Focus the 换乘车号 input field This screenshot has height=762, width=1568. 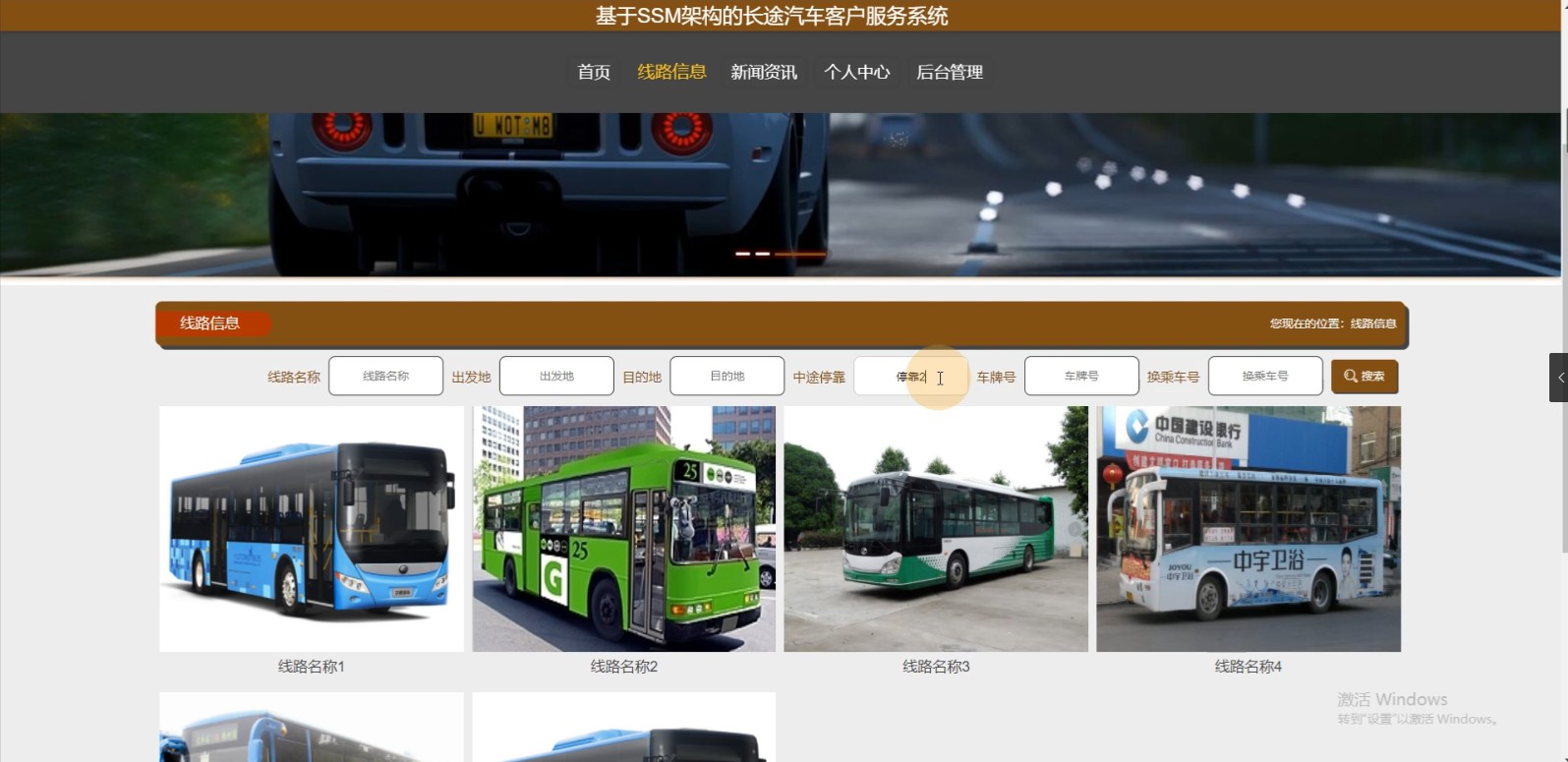click(x=1265, y=376)
